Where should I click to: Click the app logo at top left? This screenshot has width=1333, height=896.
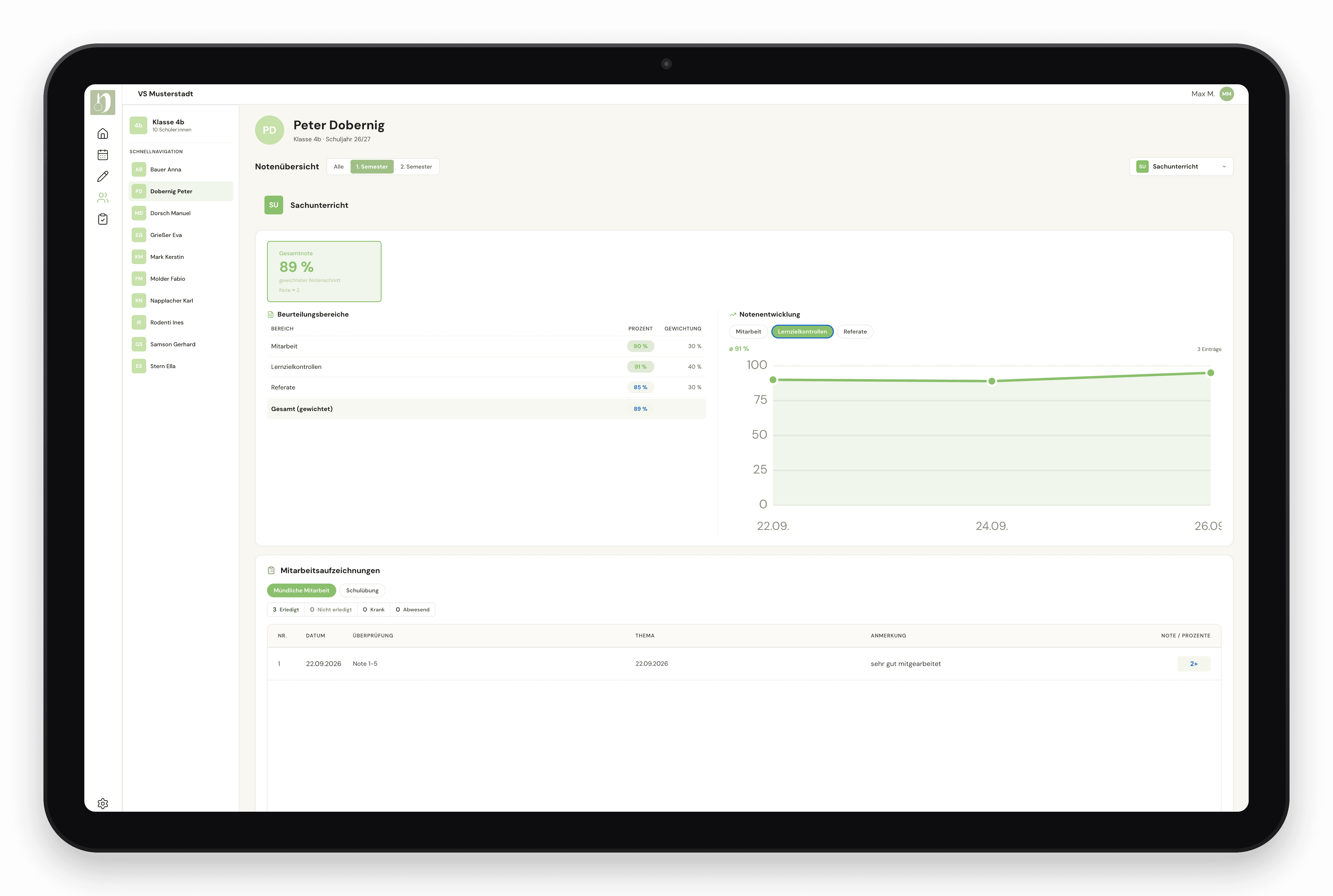pos(103,102)
